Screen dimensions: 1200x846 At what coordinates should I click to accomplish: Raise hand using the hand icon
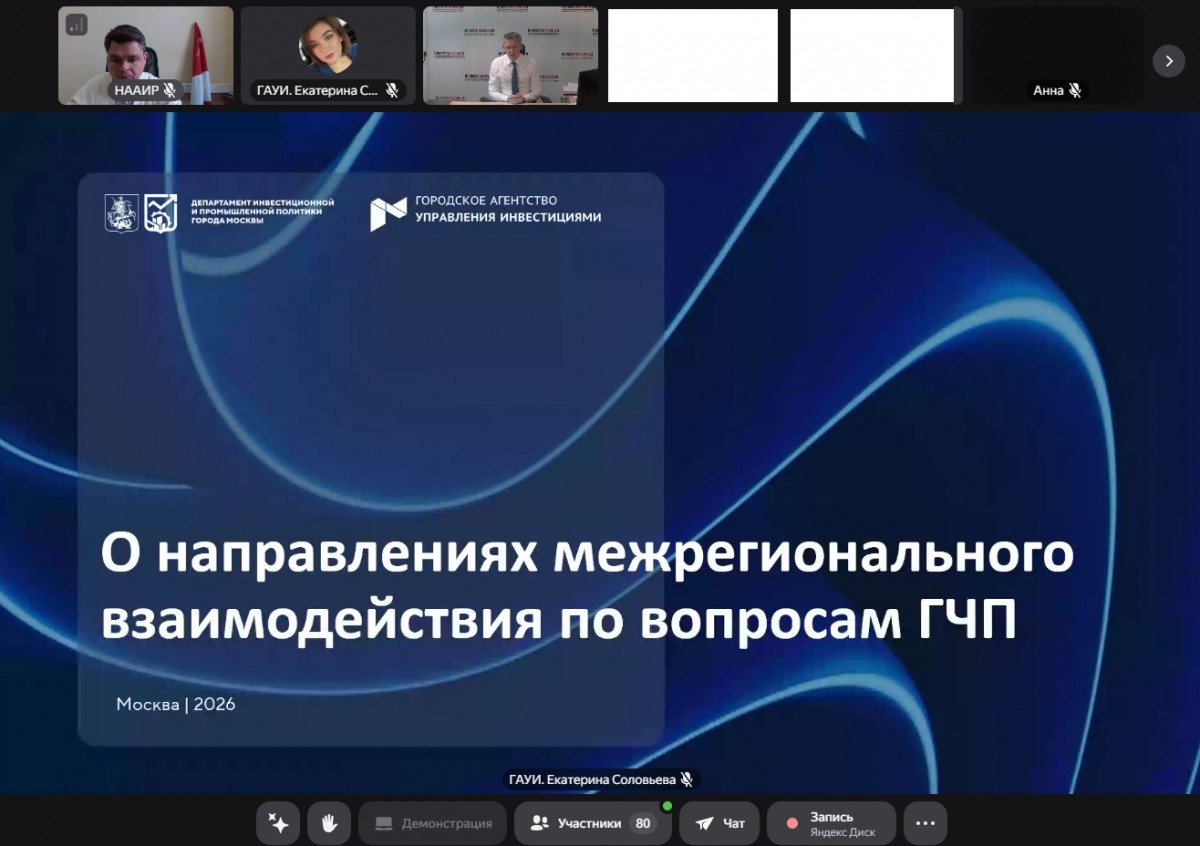[x=329, y=823]
